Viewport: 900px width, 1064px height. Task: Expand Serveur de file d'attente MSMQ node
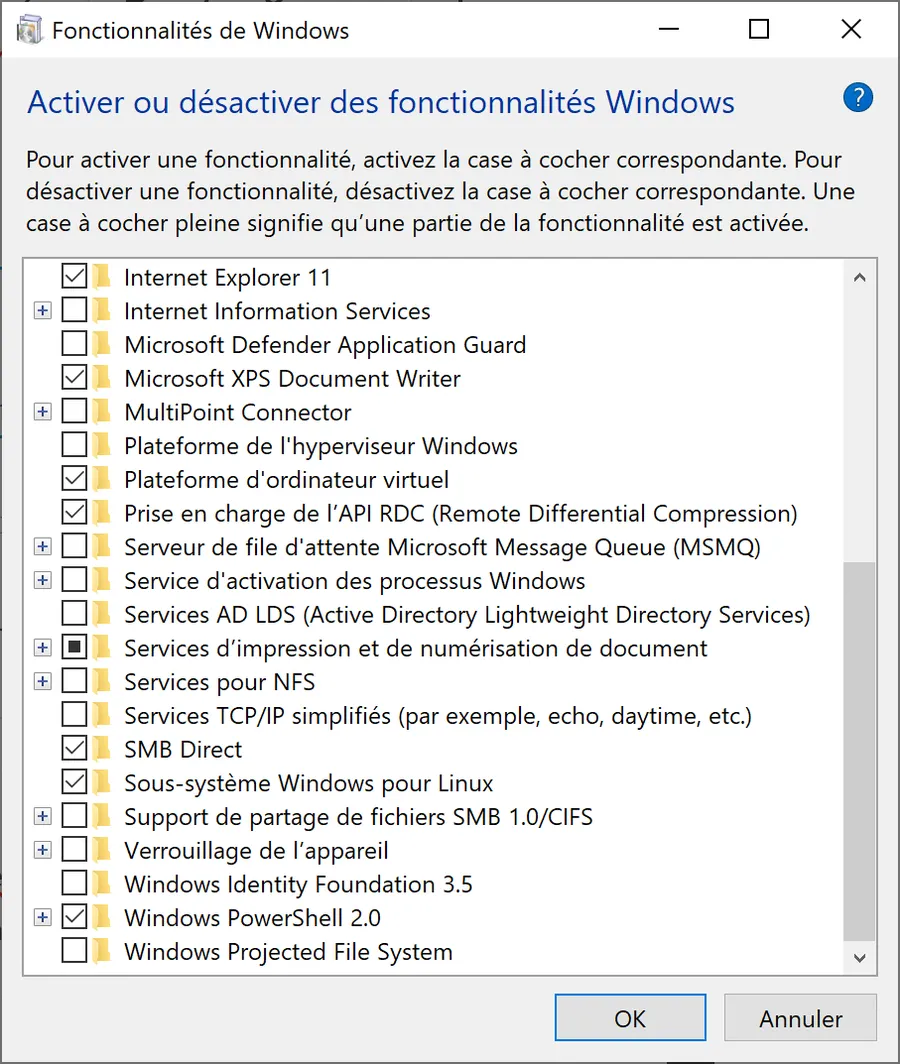(x=43, y=546)
